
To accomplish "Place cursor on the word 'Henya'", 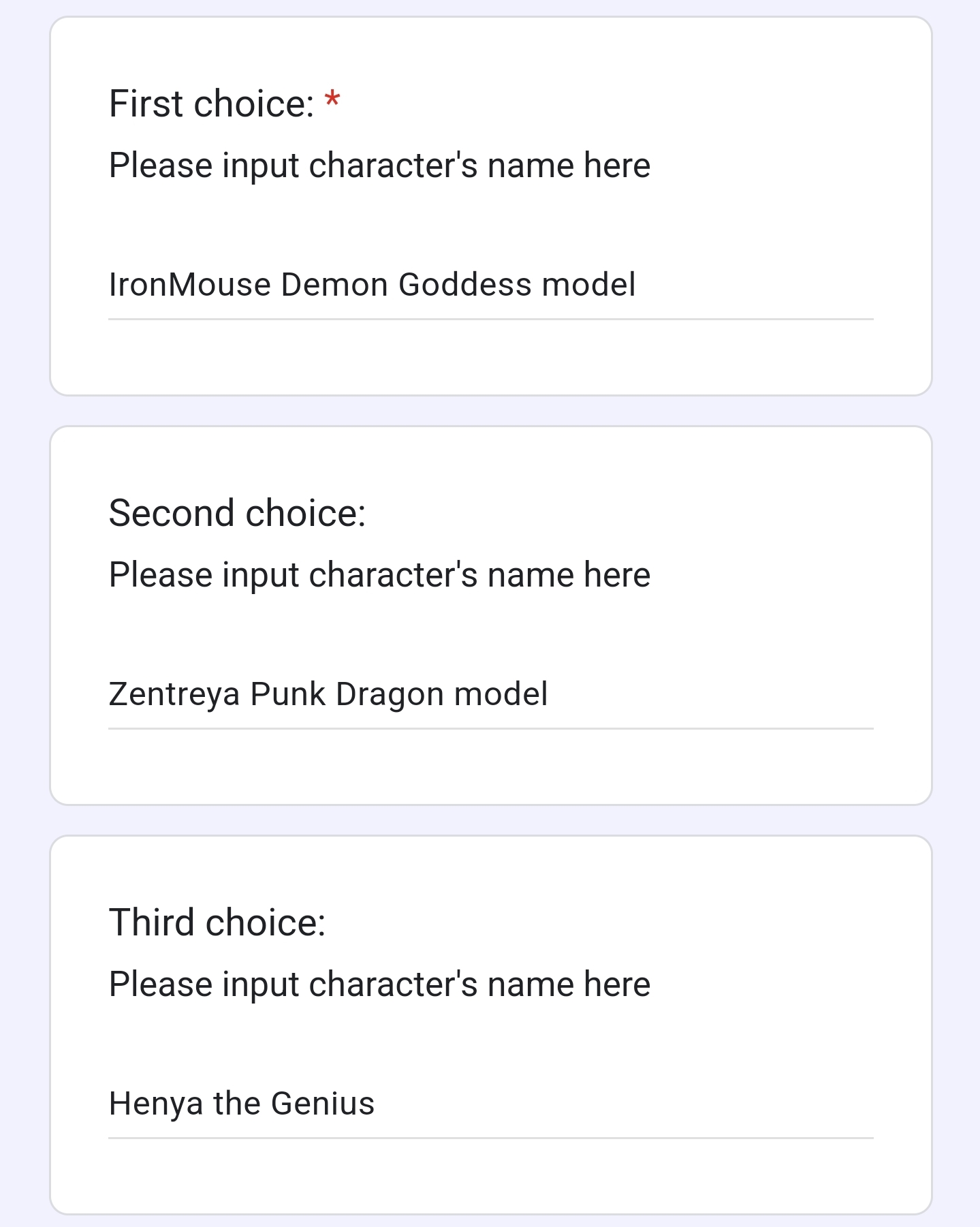I will click(156, 1104).
